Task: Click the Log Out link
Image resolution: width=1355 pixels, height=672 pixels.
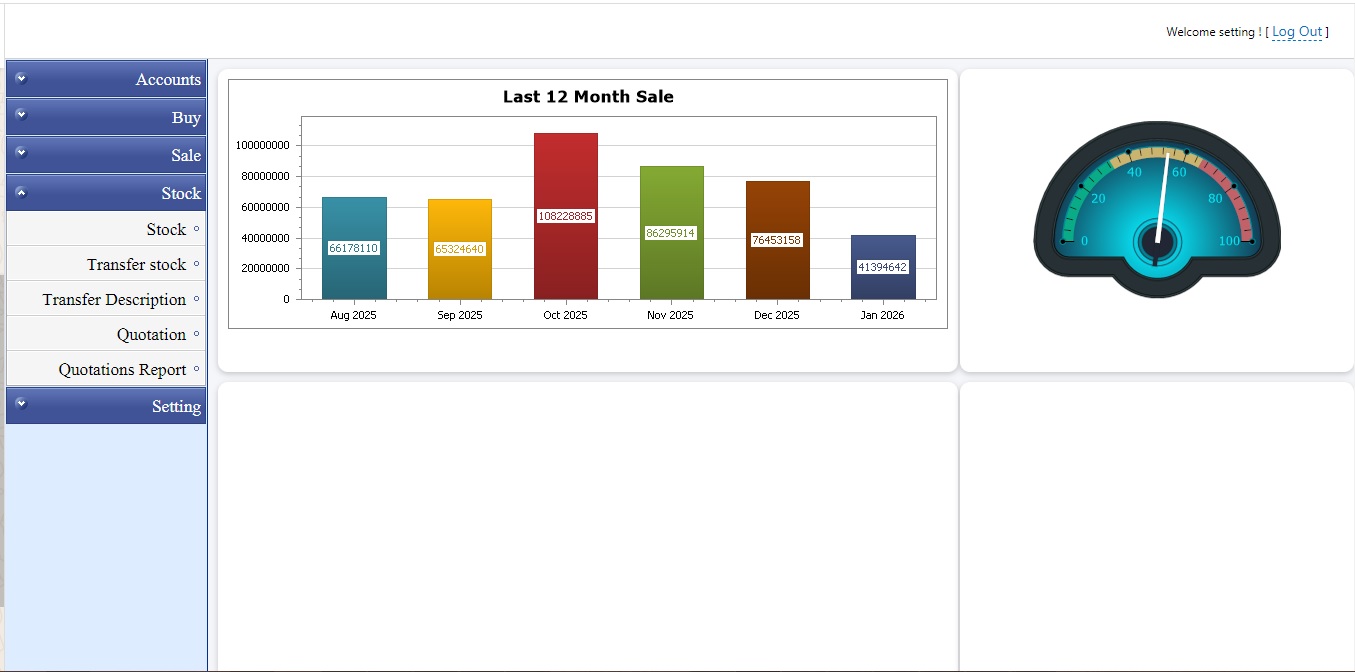Action: pyautogui.click(x=1297, y=32)
